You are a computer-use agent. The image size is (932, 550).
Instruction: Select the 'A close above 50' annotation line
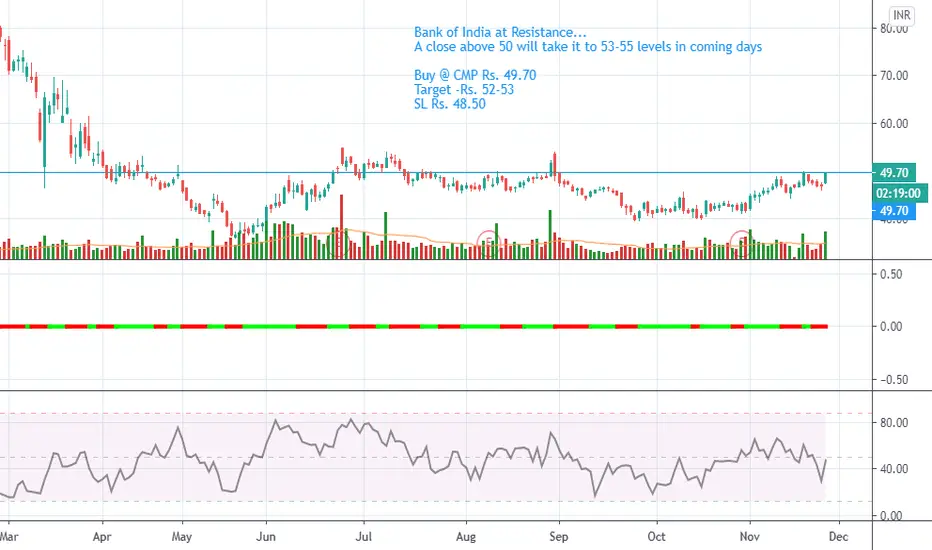pyautogui.click(x=588, y=46)
